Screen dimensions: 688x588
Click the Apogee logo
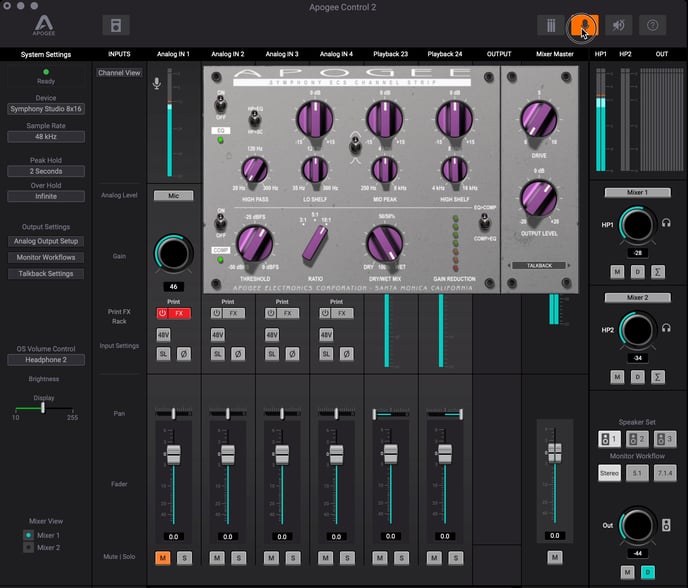(x=44, y=25)
